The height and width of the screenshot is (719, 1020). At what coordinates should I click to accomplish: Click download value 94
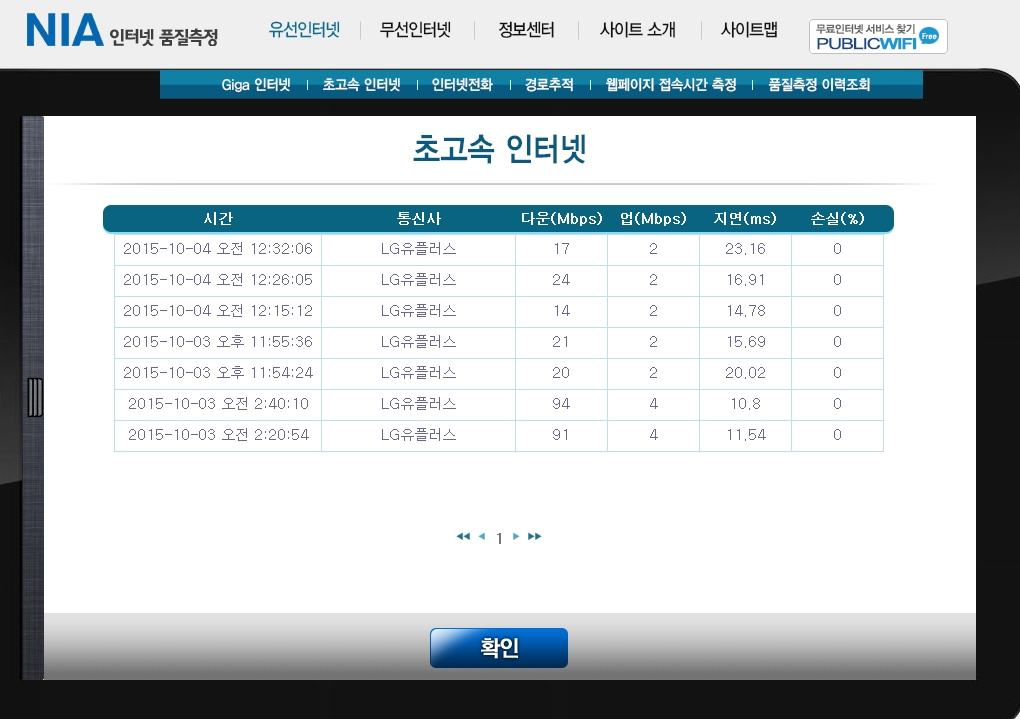(x=561, y=404)
